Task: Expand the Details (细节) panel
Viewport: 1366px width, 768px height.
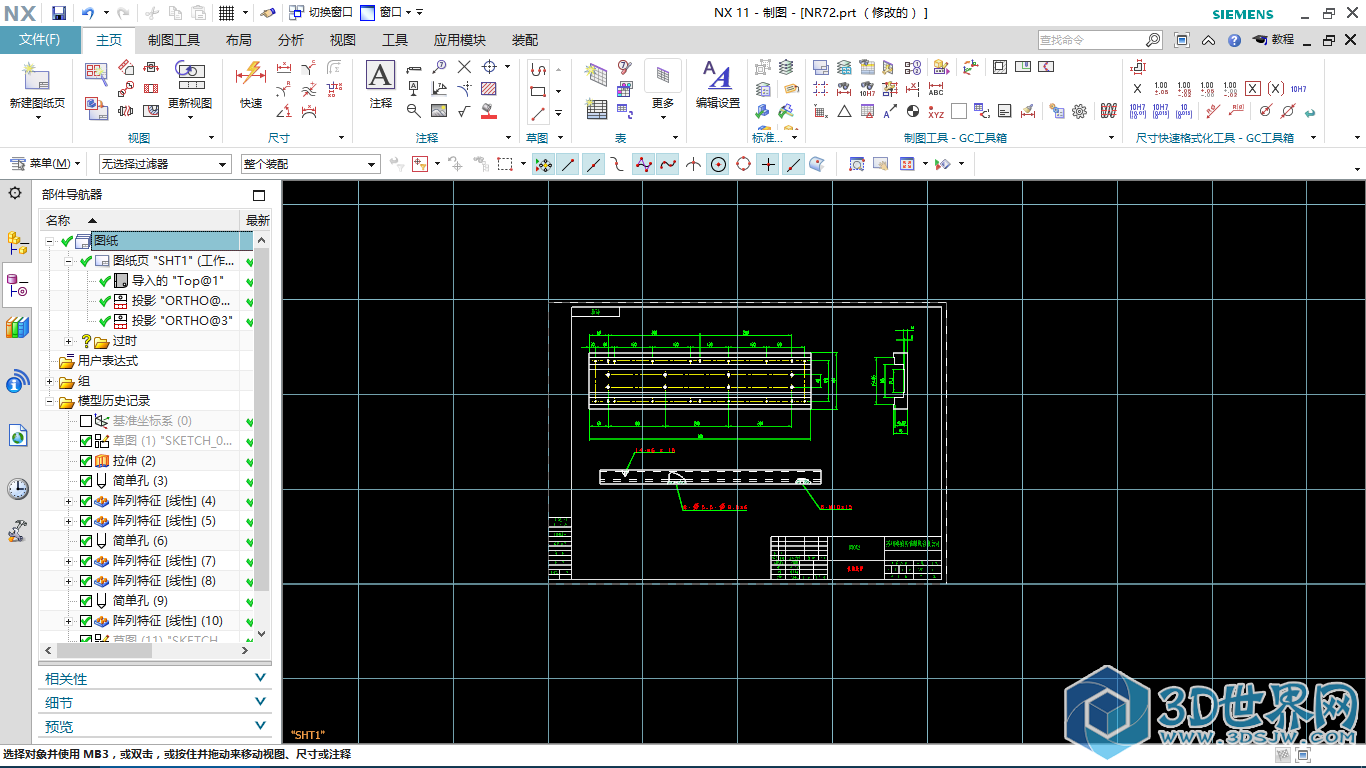Action: point(154,702)
